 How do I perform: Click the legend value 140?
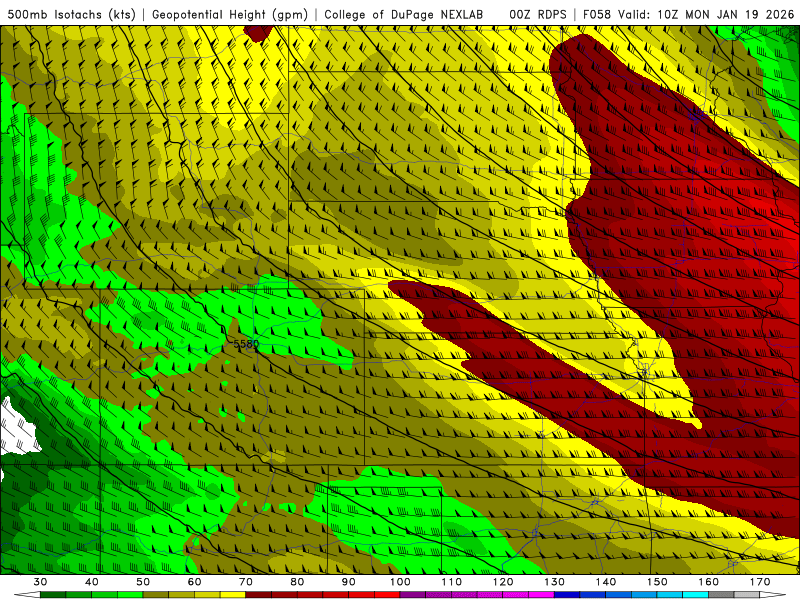606,582
